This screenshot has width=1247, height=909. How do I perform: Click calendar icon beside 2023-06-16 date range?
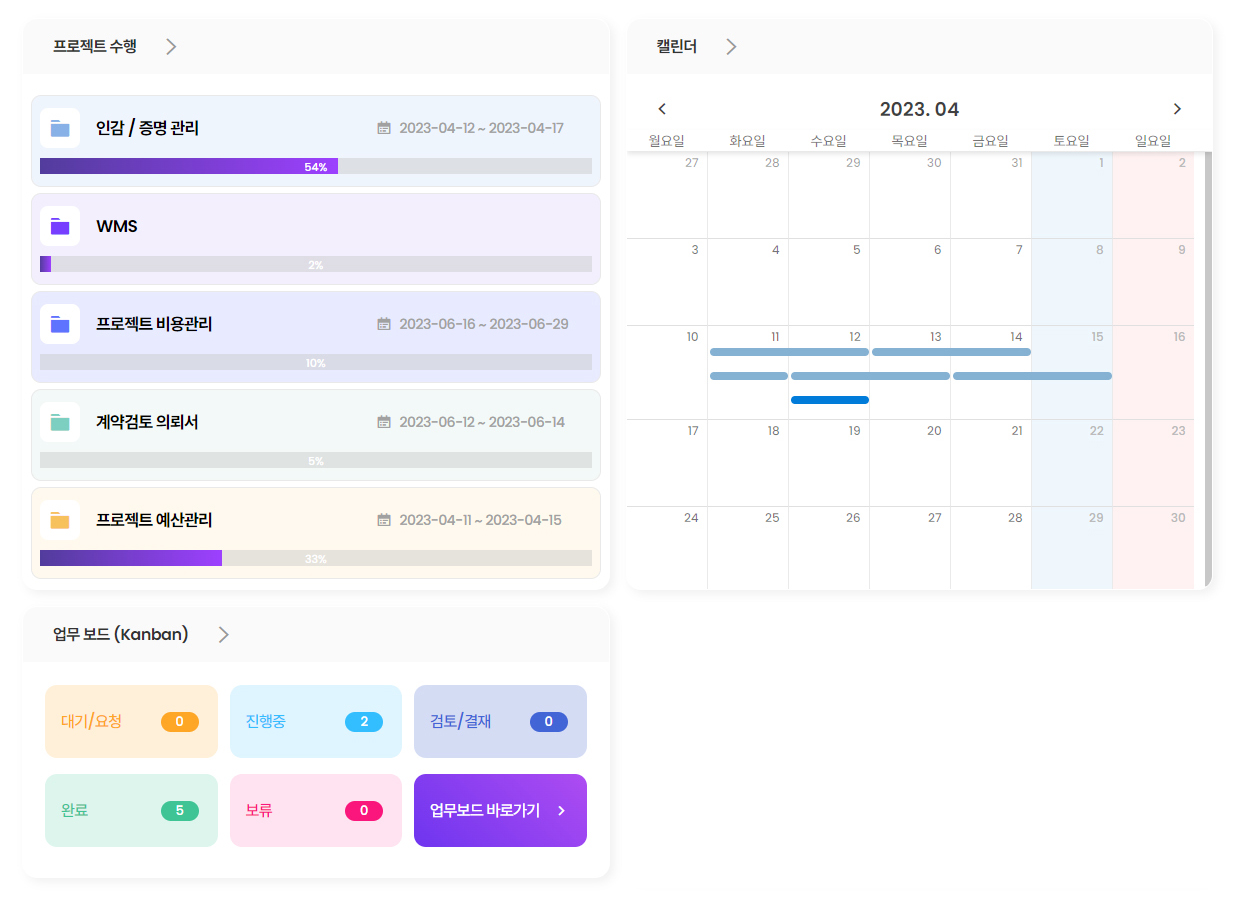click(x=384, y=324)
